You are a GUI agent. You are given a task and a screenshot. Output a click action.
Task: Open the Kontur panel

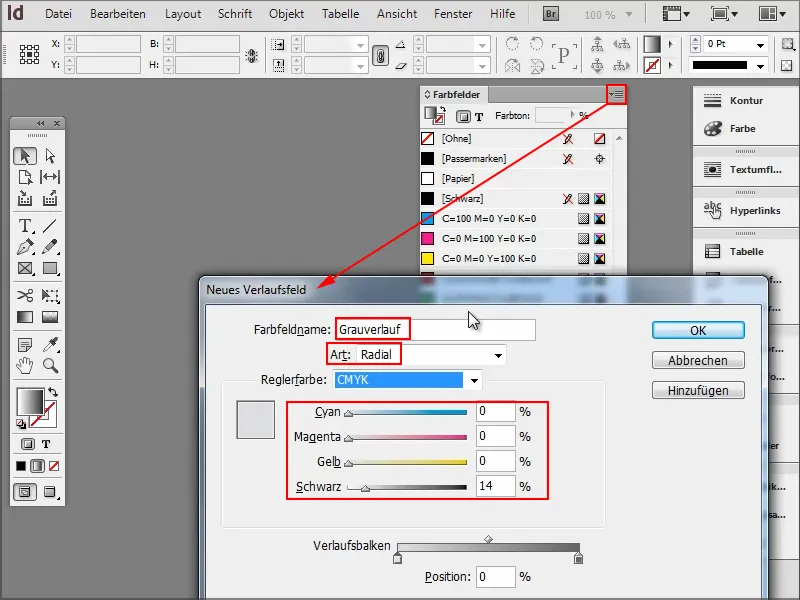[x=746, y=101]
